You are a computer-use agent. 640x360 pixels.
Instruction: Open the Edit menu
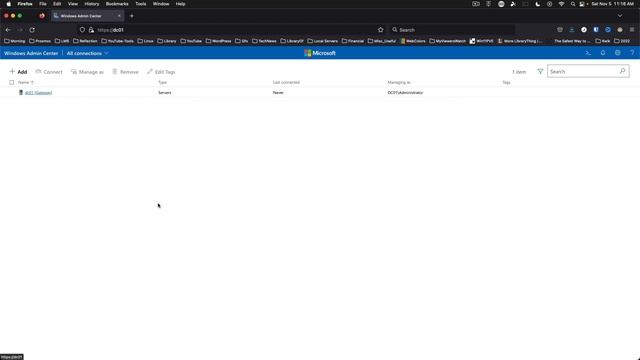click(x=57, y=4)
